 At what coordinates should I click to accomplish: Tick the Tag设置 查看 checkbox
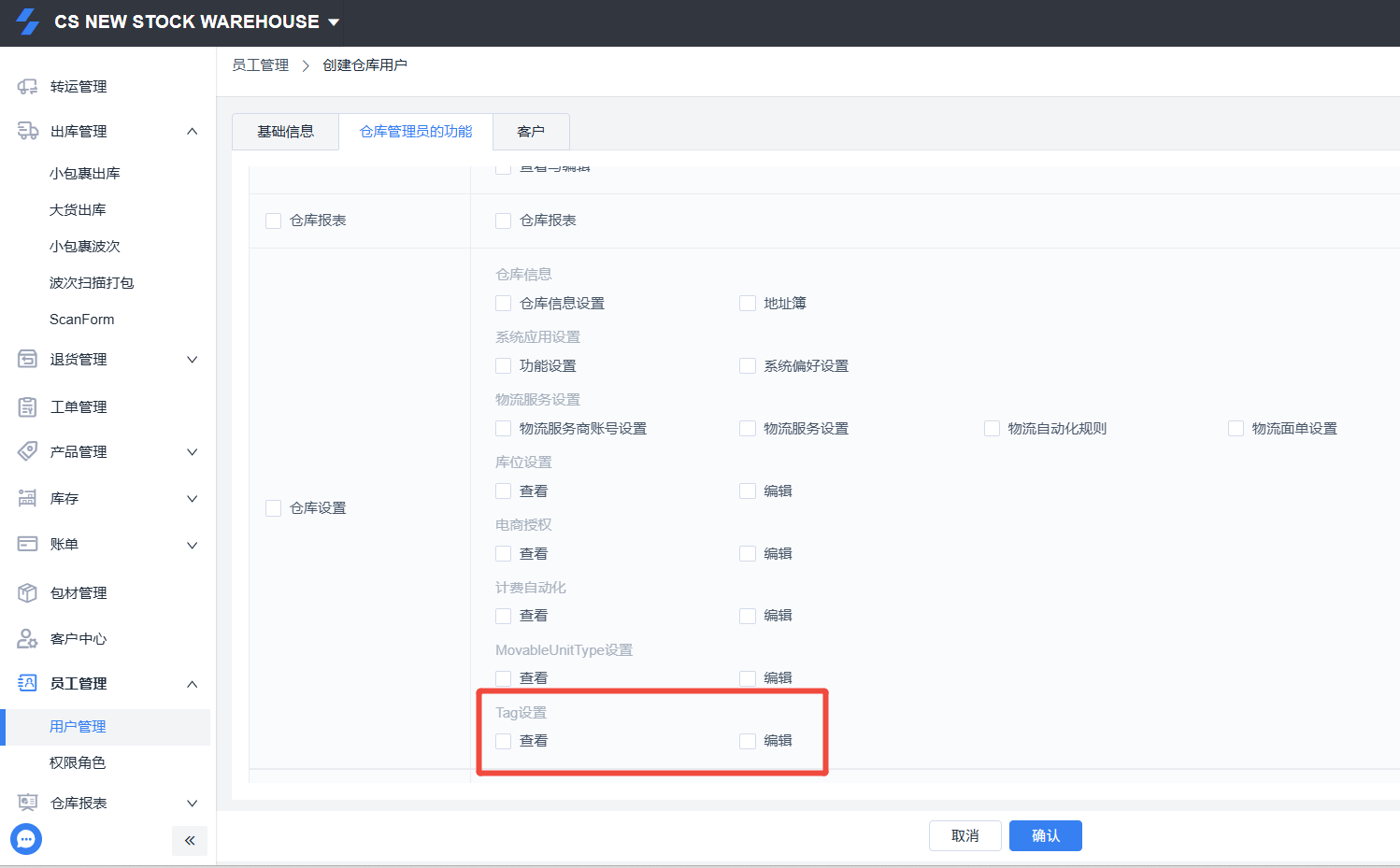pos(503,741)
